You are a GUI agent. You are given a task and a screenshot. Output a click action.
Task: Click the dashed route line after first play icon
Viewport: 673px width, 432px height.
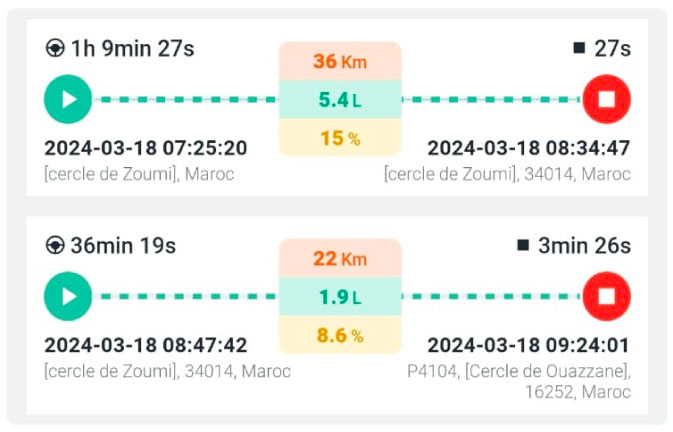click(x=186, y=100)
